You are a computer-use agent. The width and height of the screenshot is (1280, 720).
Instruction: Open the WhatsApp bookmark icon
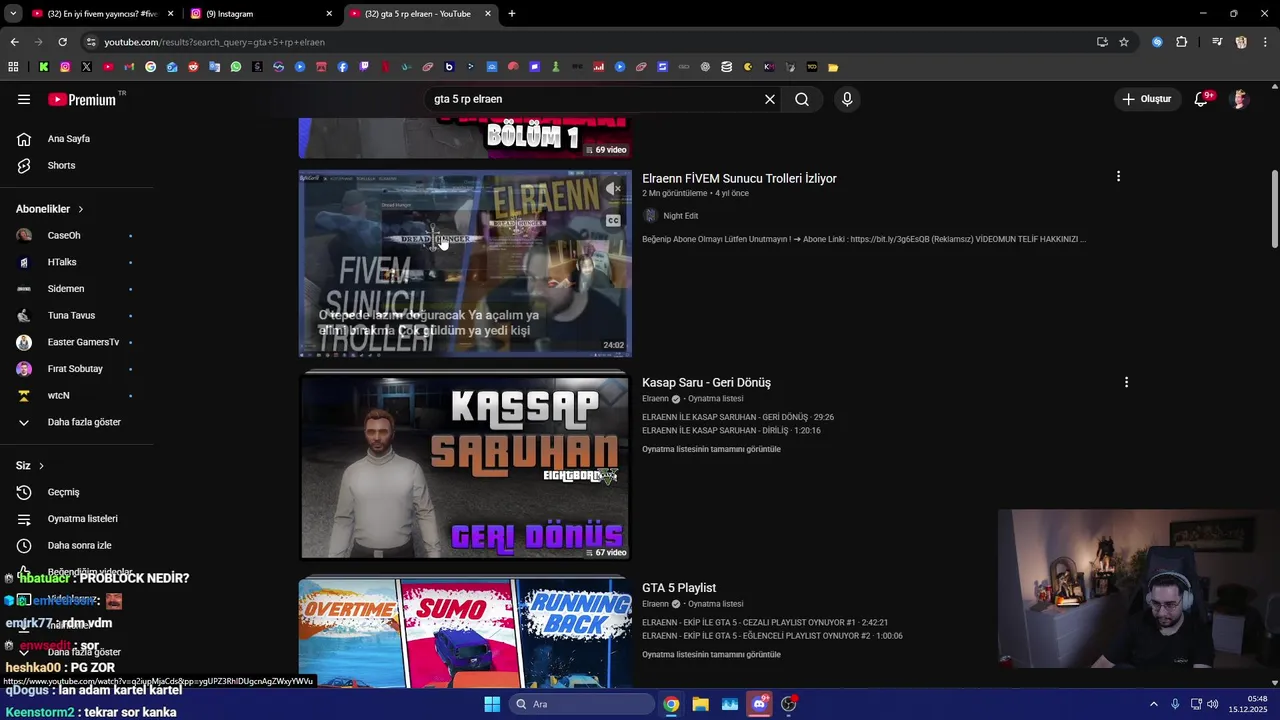[236, 67]
